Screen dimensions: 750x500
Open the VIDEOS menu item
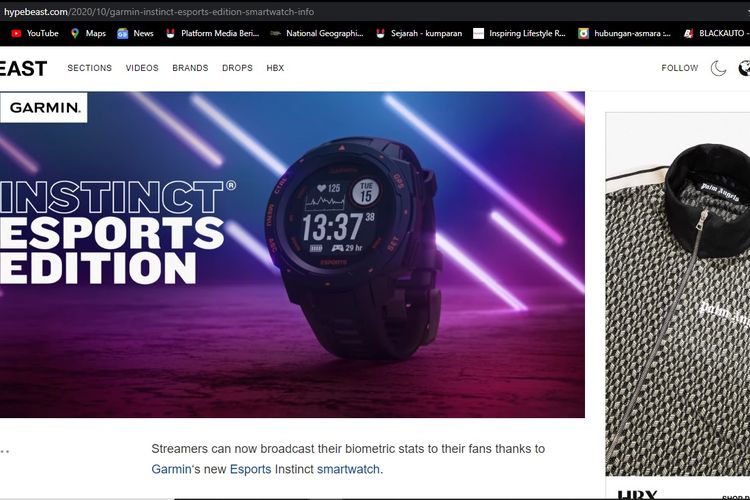coord(142,68)
